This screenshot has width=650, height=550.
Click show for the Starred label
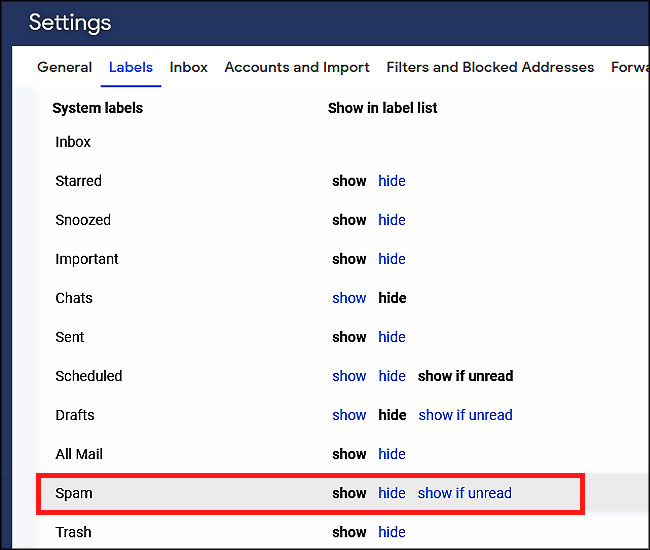coord(349,181)
